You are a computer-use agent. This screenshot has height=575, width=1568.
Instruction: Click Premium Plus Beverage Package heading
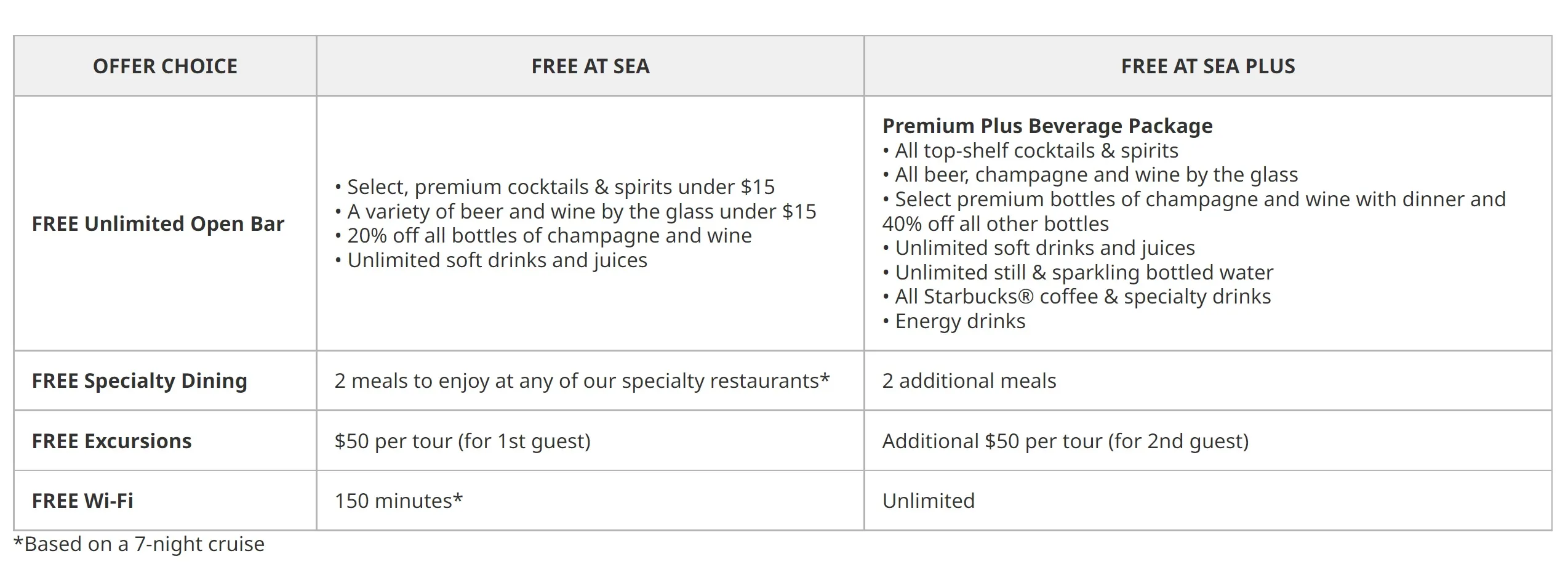tap(1047, 126)
